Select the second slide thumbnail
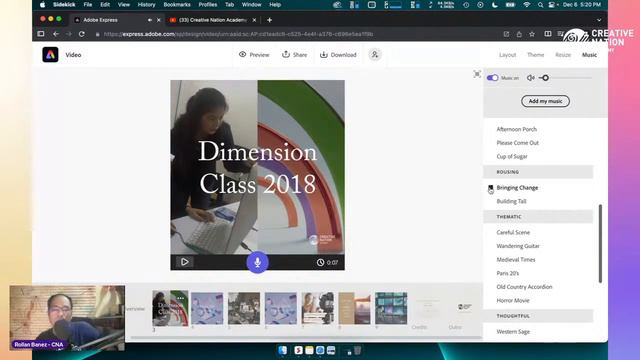640x360 pixels. click(207, 308)
